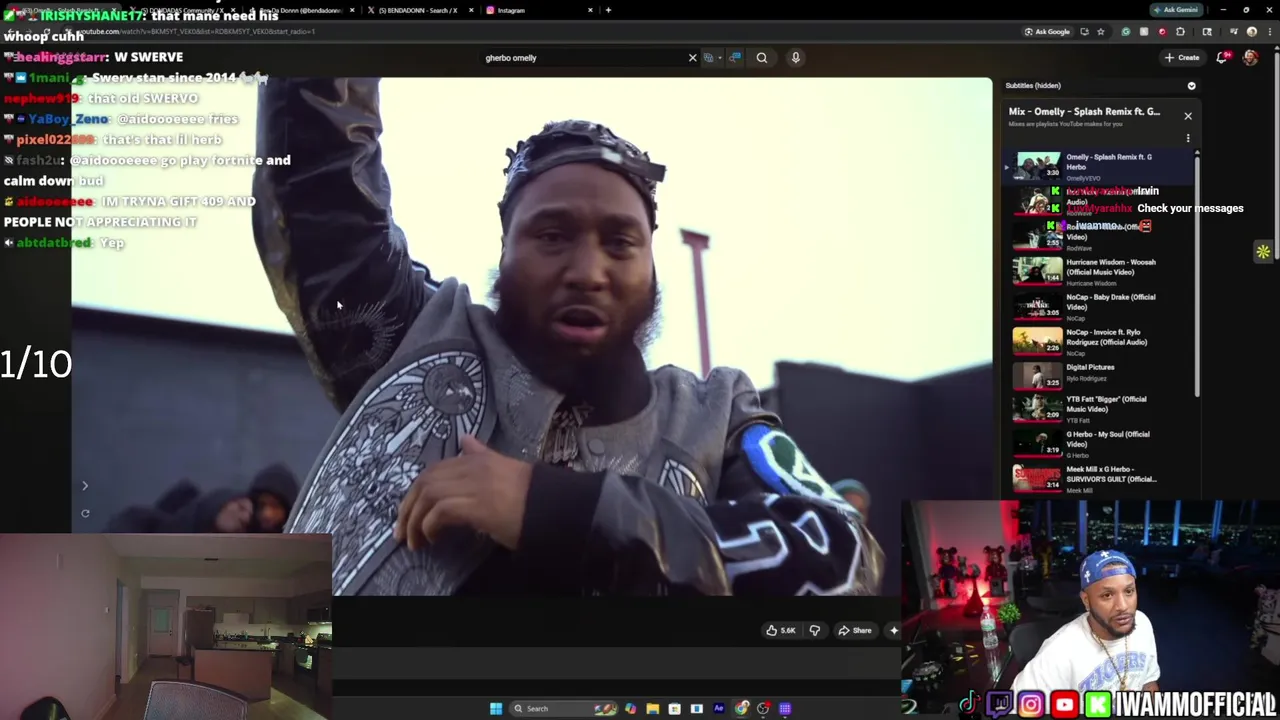This screenshot has width=1280, height=720.
Task: Open Microsoft Store from the taskbar
Action: (x=674, y=709)
